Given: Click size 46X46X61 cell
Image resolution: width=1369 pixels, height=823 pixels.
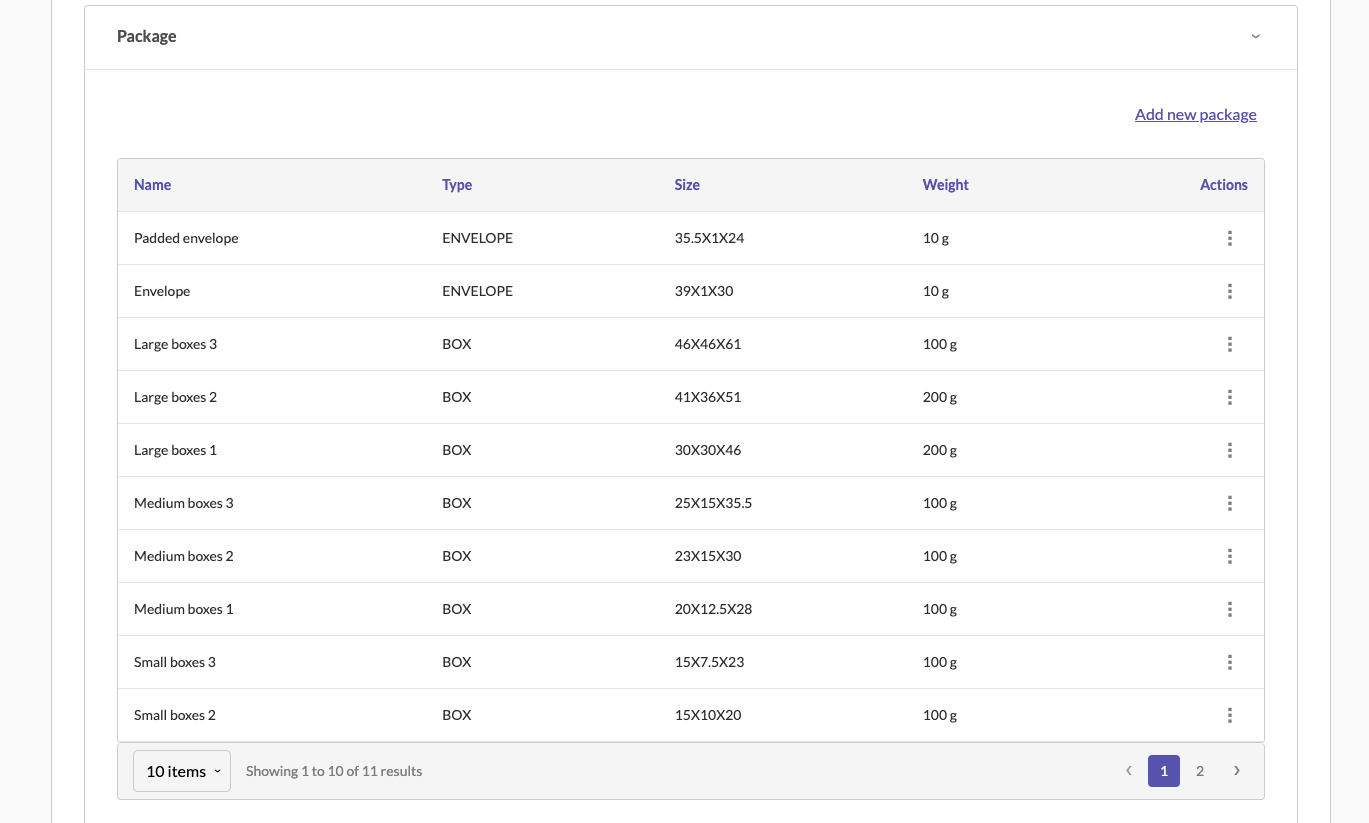Looking at the screenshot, I should [708, 344].
